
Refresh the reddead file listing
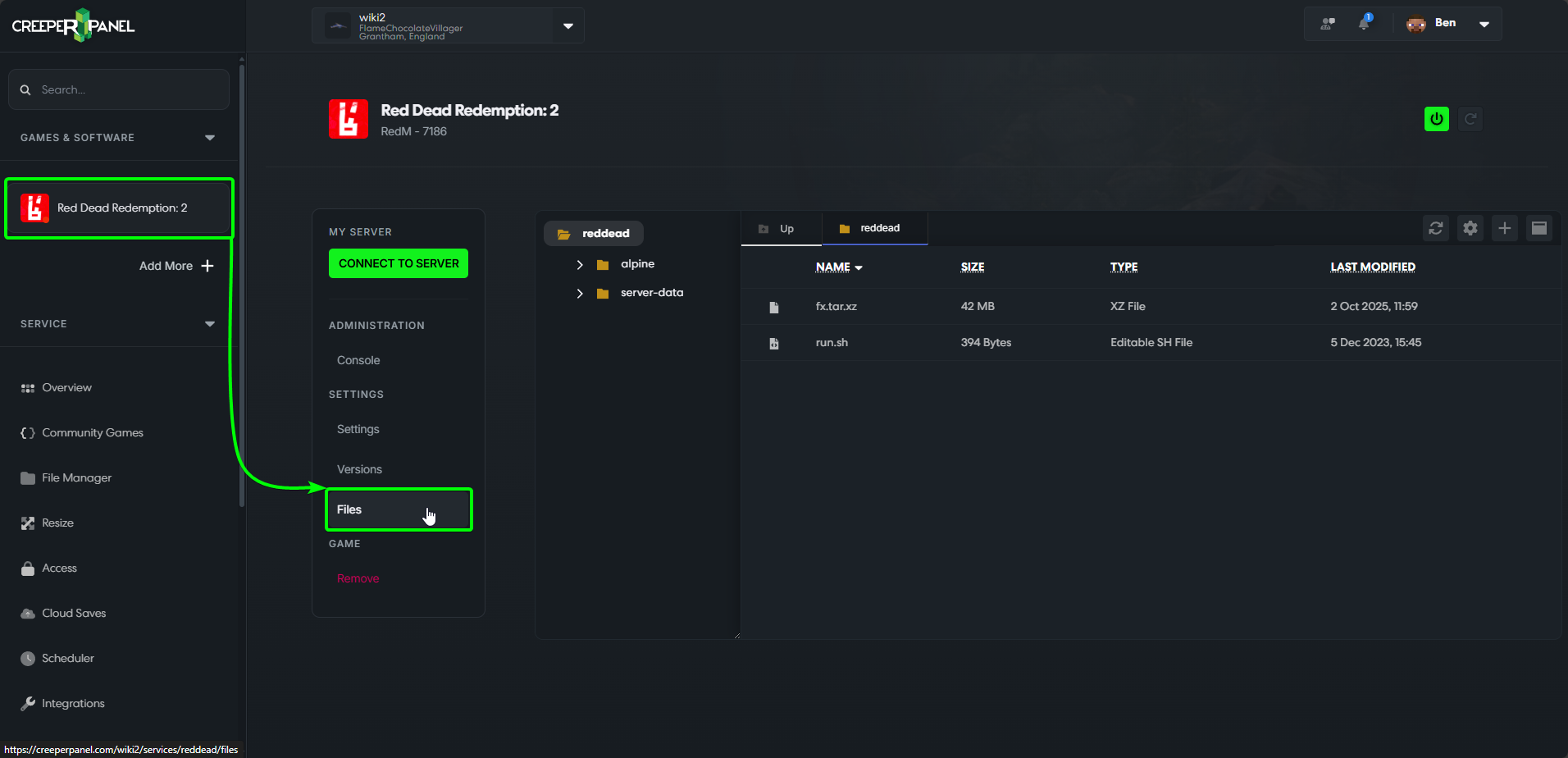[1436, 228]
